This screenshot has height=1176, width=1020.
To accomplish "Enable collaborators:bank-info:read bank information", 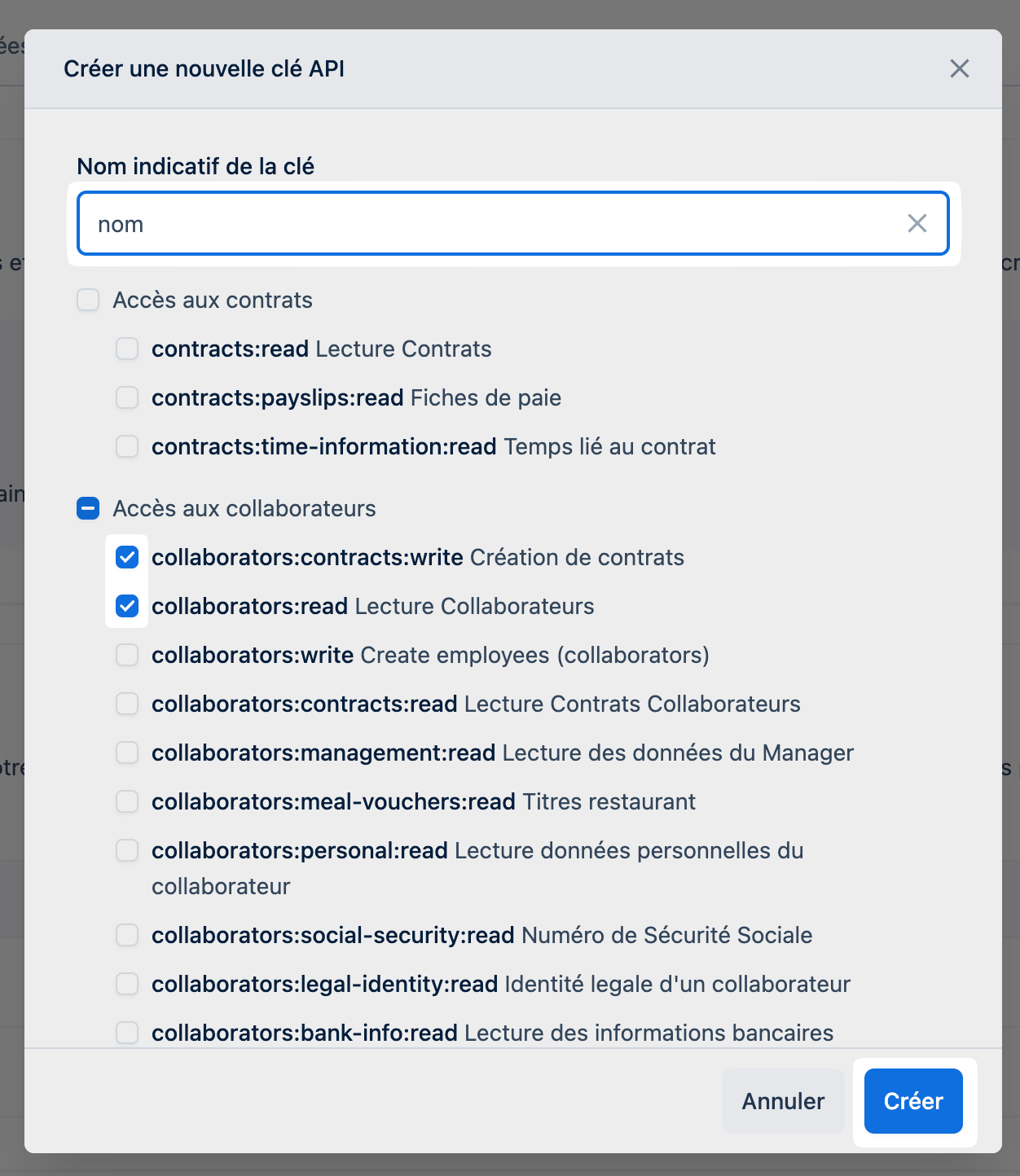I will point(127,1033).
